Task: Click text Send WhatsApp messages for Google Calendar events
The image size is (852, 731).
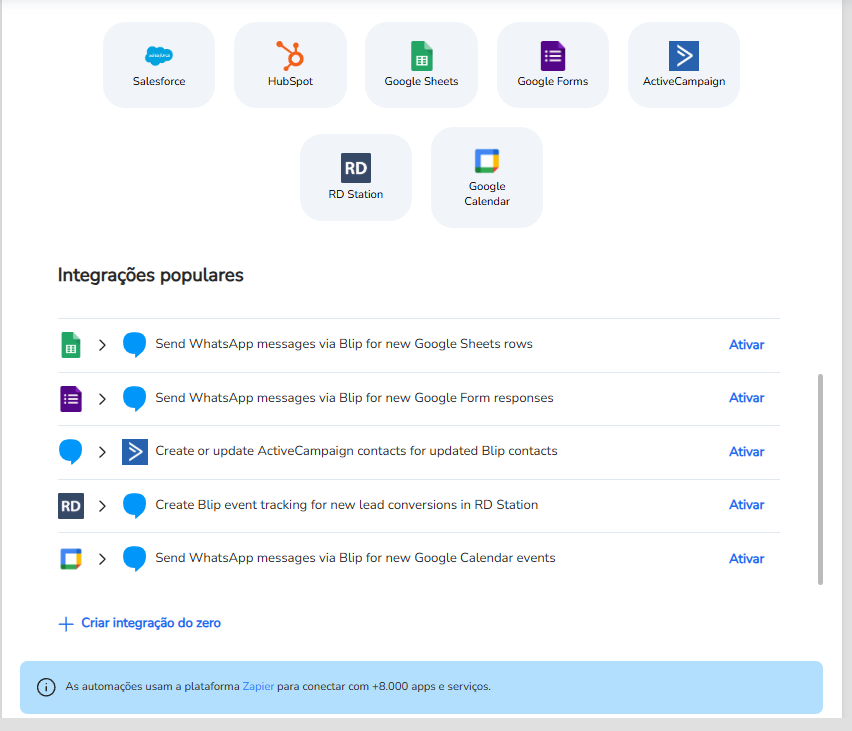Action: point(355,558)
